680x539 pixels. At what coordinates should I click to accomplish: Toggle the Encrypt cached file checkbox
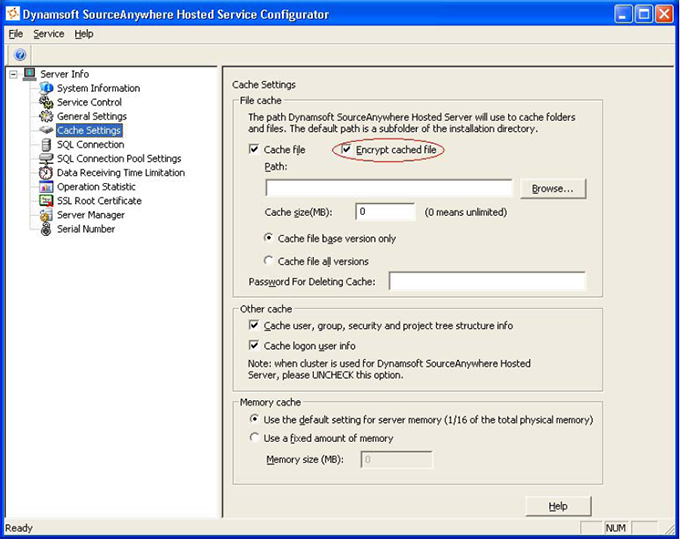click(347, 149)
